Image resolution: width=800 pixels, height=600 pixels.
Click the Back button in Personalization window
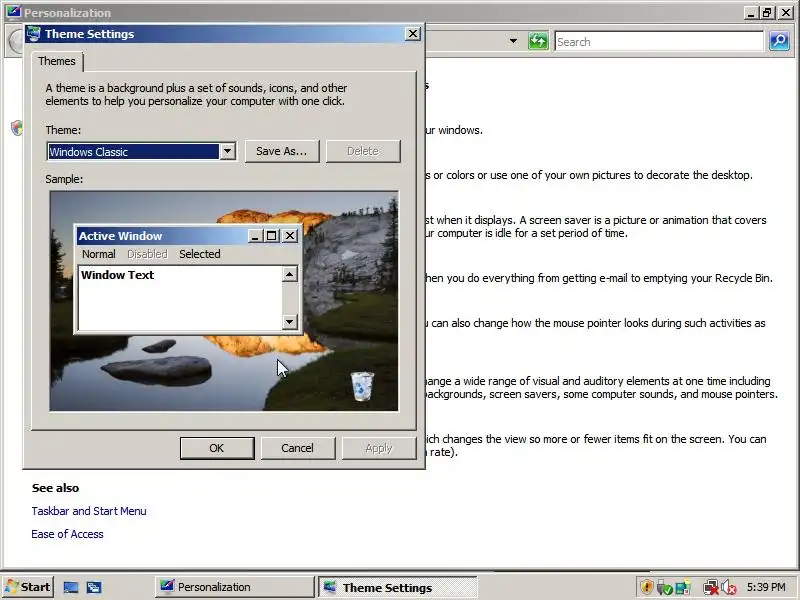[16, 42]
